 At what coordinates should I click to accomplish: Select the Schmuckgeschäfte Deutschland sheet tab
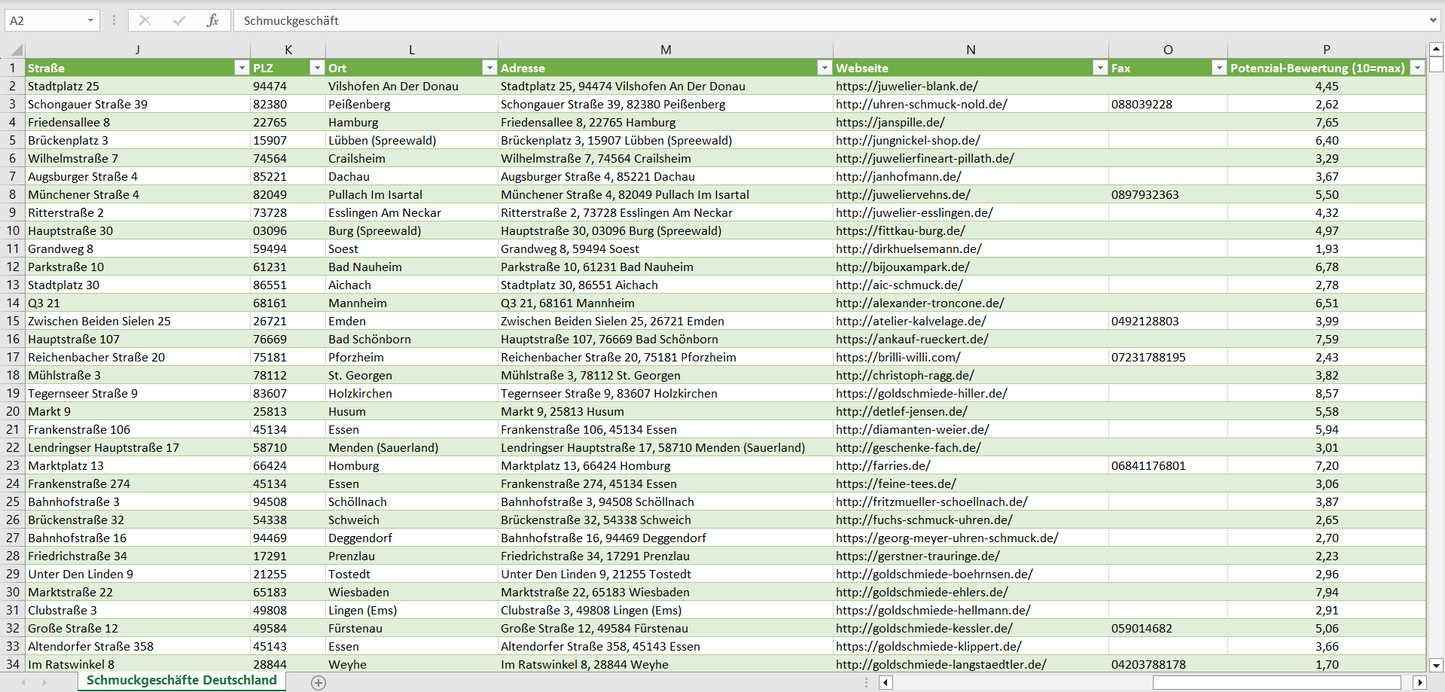tap(181, 680)
